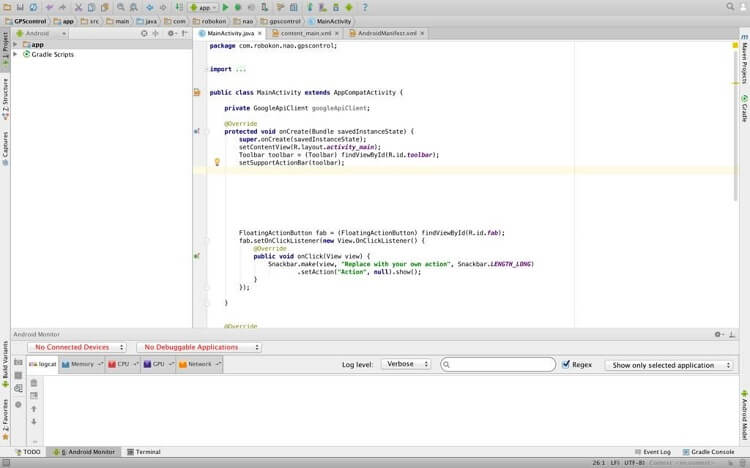Click the editor vertical scrollbar
This screenshot has width=750, height=468.
(x=736, y=124)
